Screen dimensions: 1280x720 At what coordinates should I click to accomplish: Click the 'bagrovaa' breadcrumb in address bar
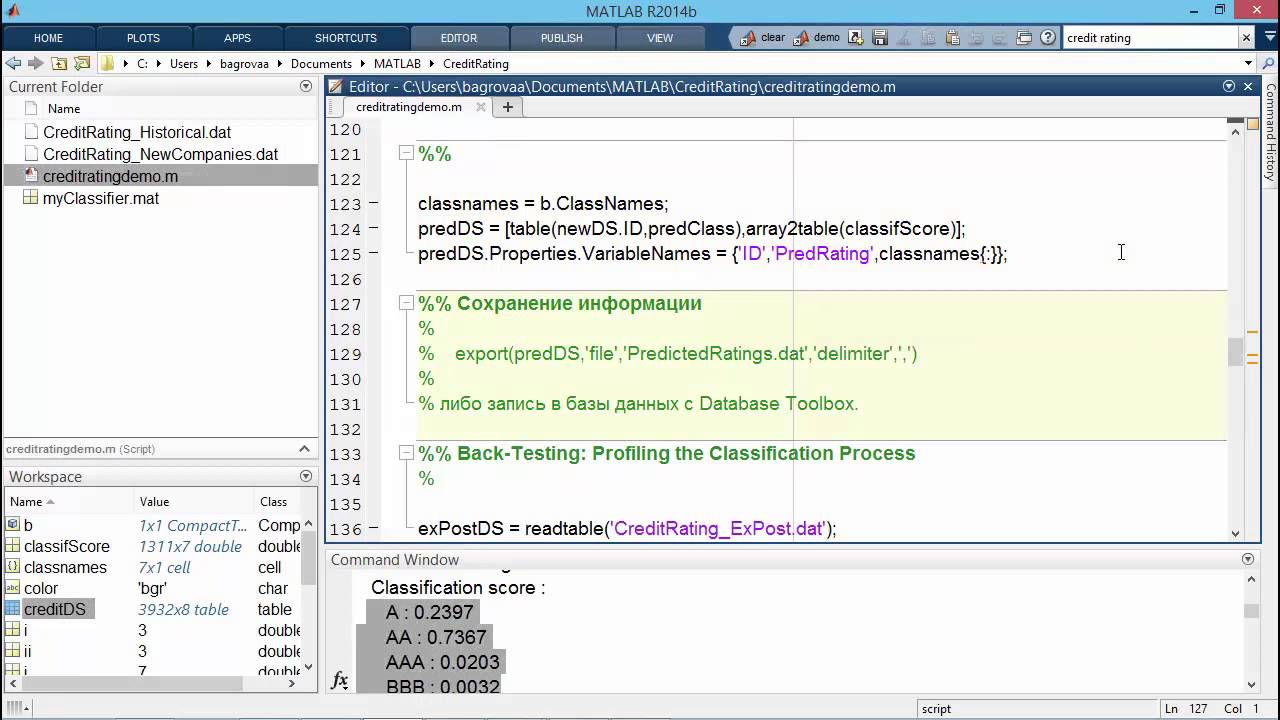pyautogui.click(x=245, y=63)
